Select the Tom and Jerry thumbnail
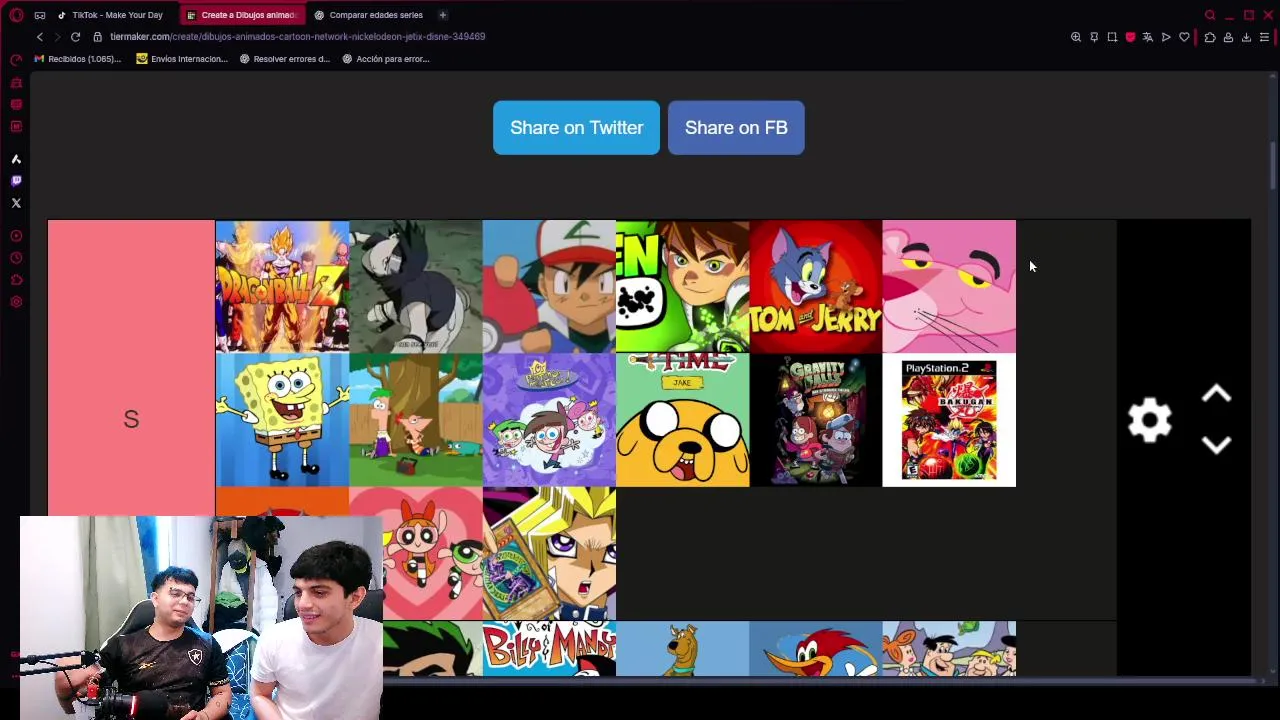The width and height of the screenshot is (1280, 720). coord(816,287)
